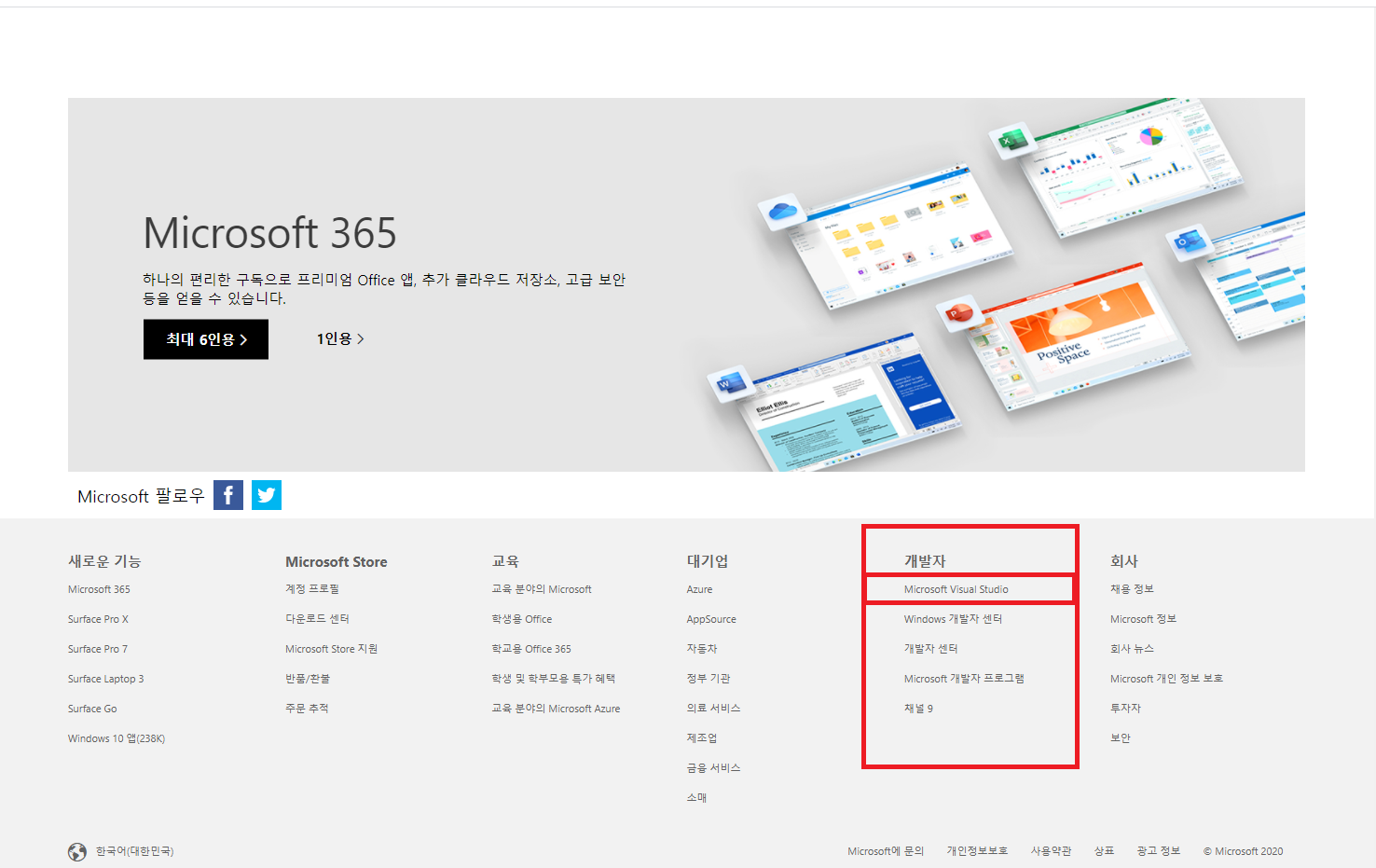Select 한국어(대한민국) language link
1376x868 pixels.
pos(134,851)
